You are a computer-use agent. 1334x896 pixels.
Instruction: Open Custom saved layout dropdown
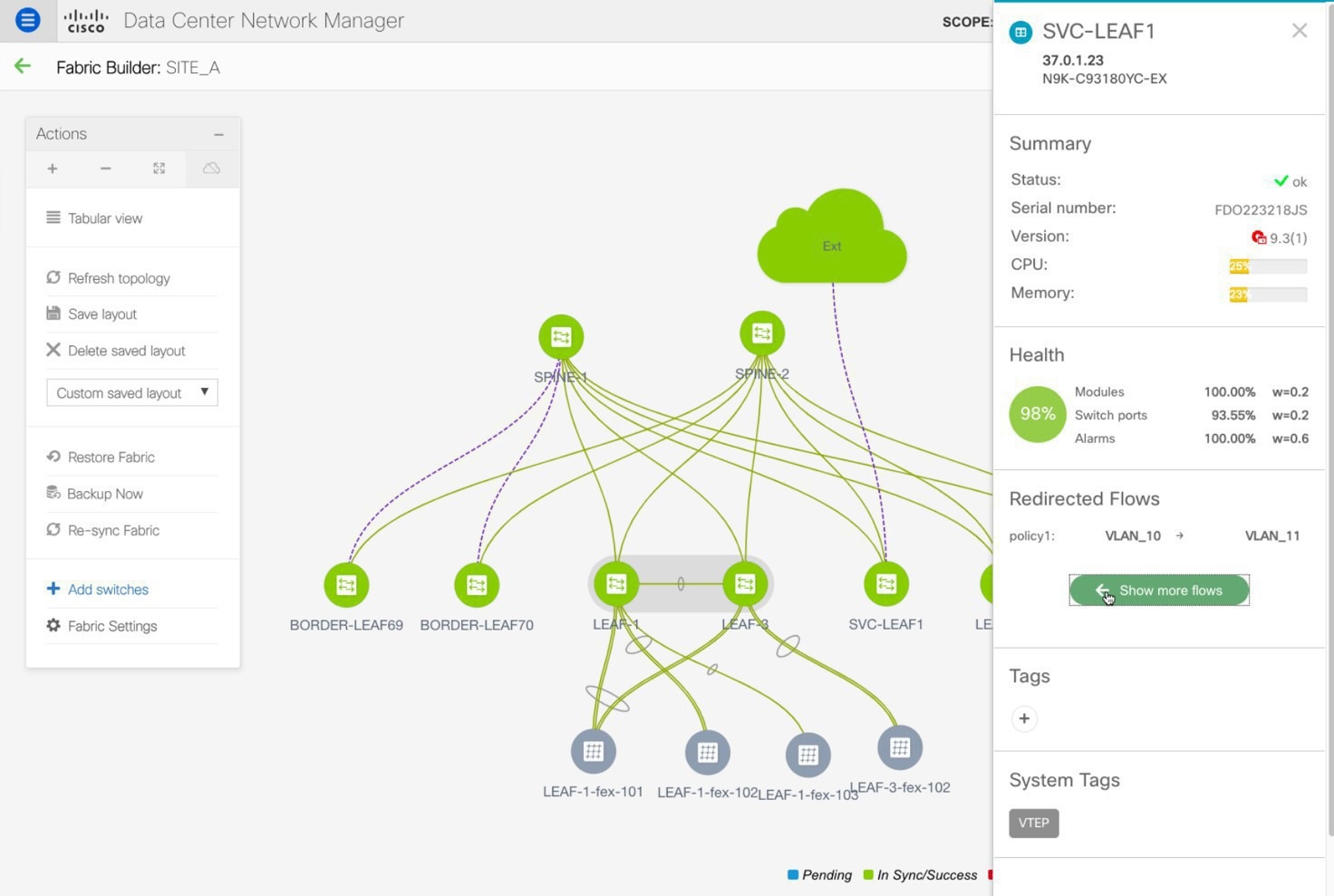[x=132, y=392]
